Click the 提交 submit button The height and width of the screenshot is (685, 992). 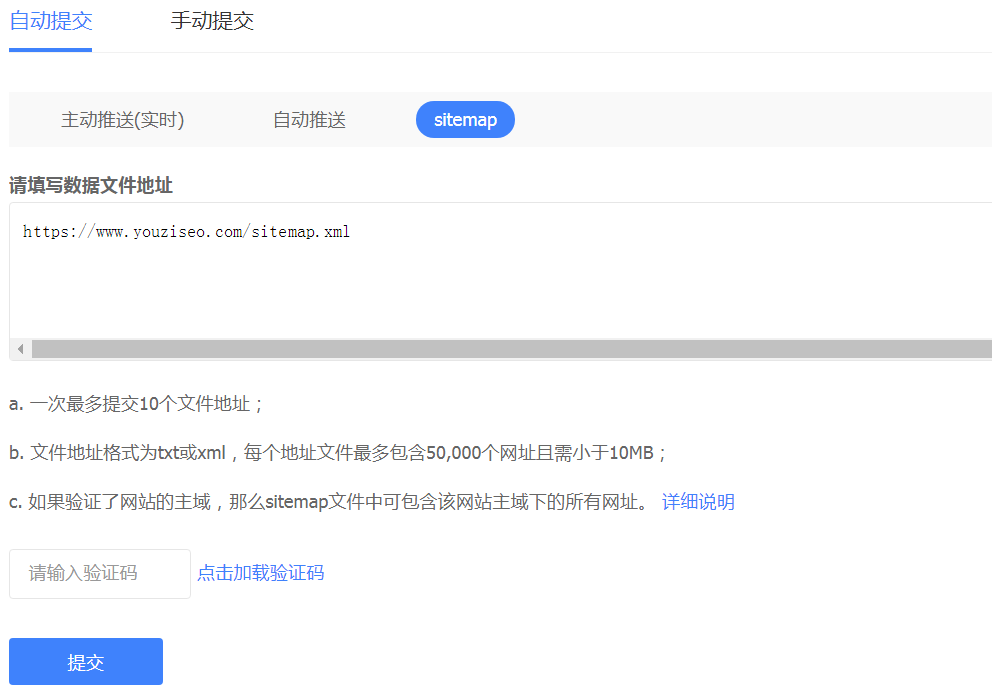point(86,662)
